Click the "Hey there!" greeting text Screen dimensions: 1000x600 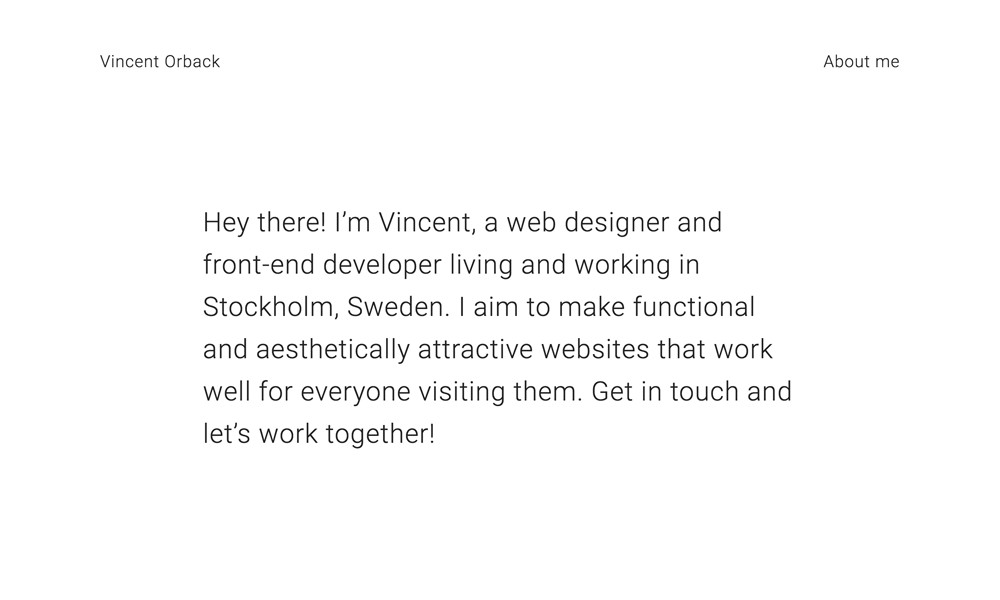(265, 222)
